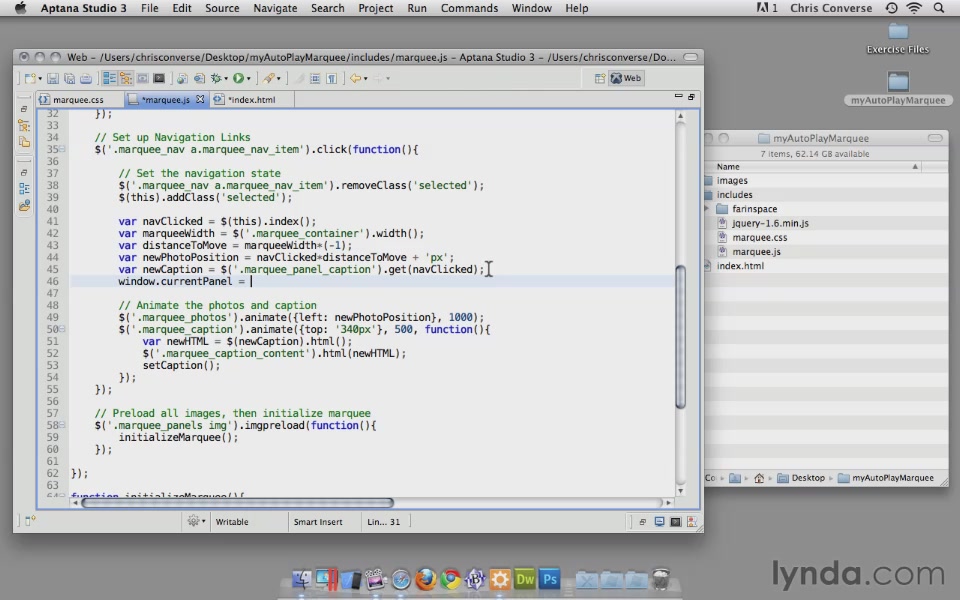Image resolution: width=960 pixels, height=600 pixels.
Task: Open the File menu
Action: (x=149, y=8)
